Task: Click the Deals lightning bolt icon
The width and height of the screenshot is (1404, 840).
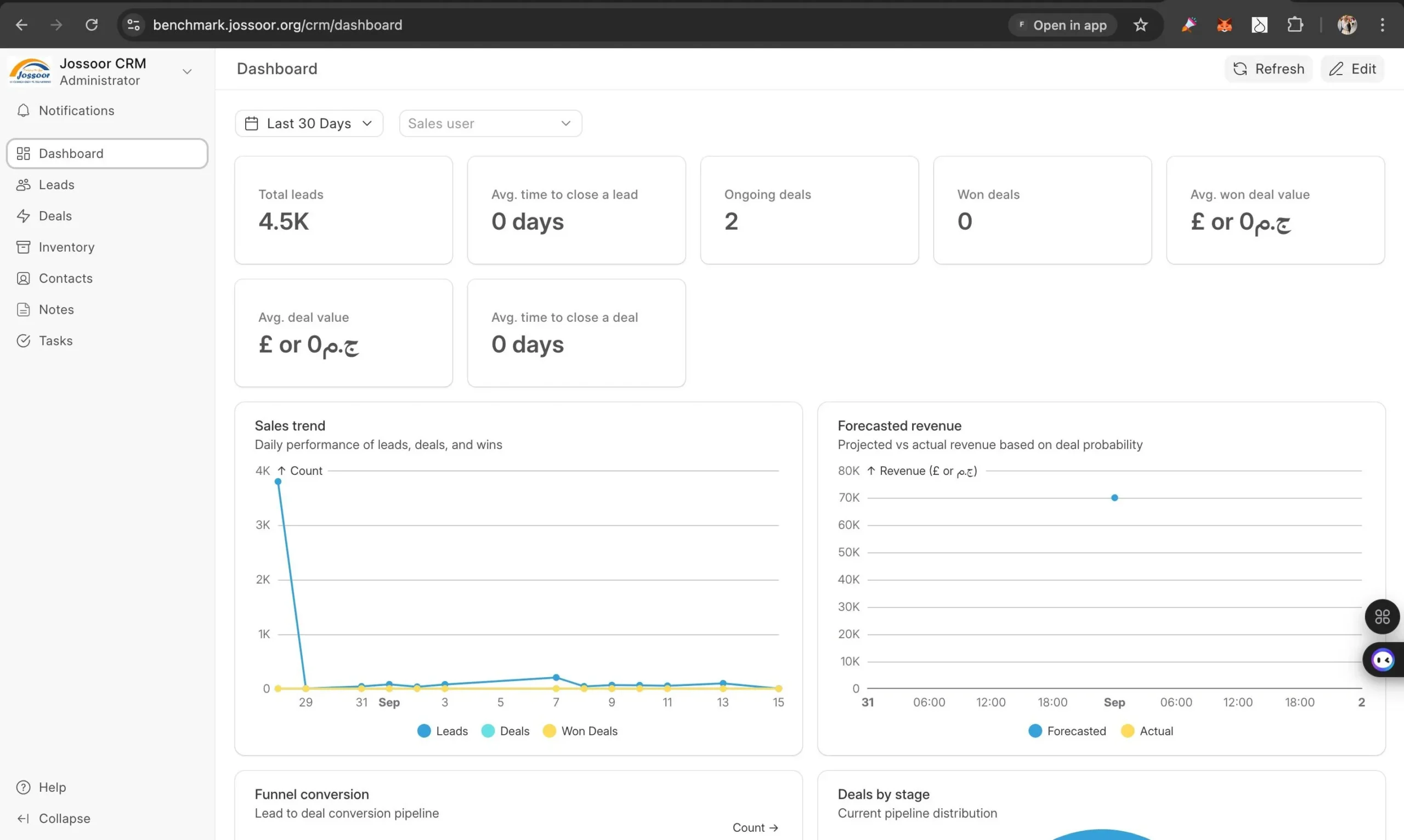Action: (23, 215)
